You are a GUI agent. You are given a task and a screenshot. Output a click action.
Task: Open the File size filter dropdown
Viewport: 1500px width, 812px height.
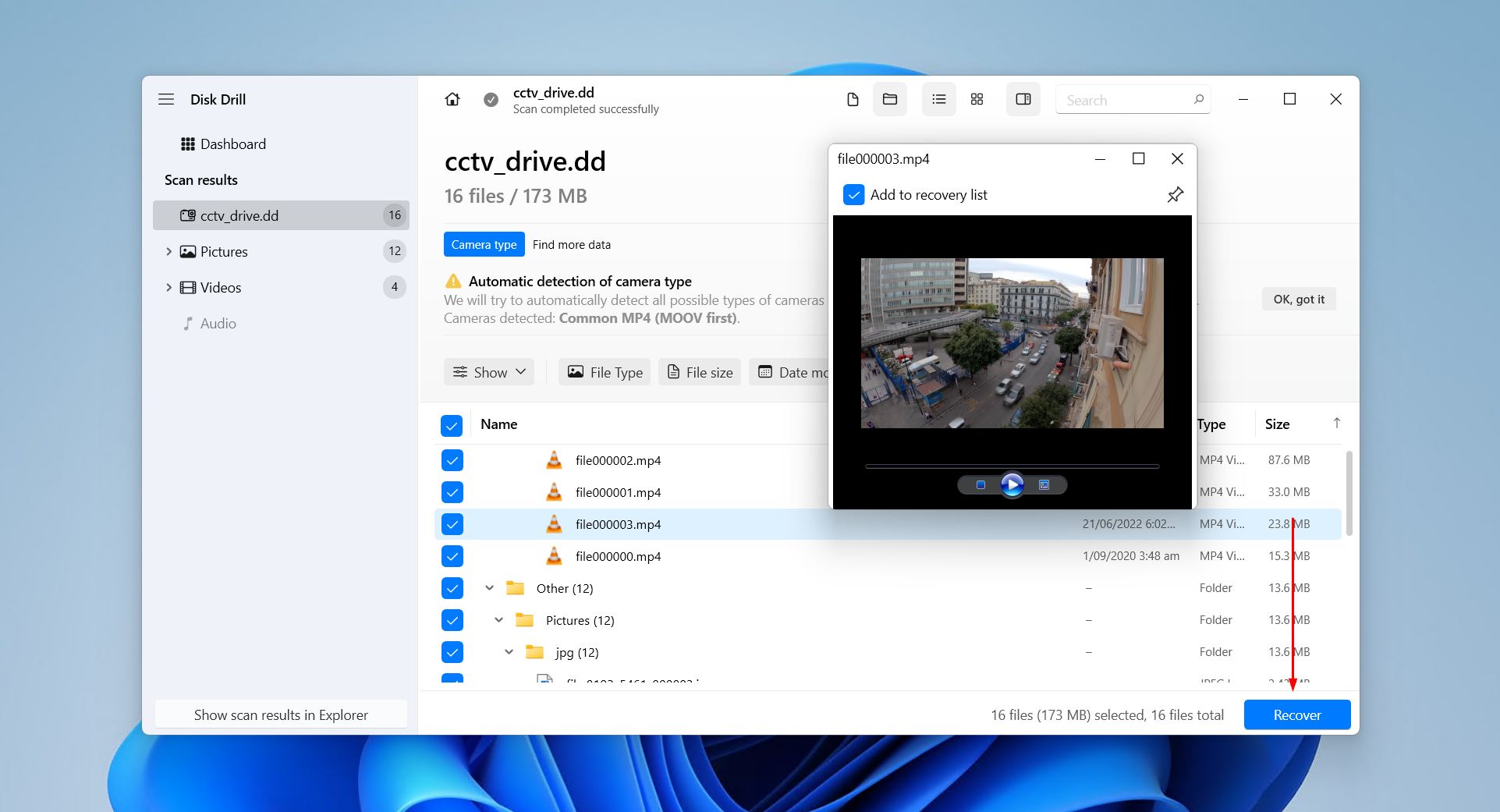pos(700,372)
